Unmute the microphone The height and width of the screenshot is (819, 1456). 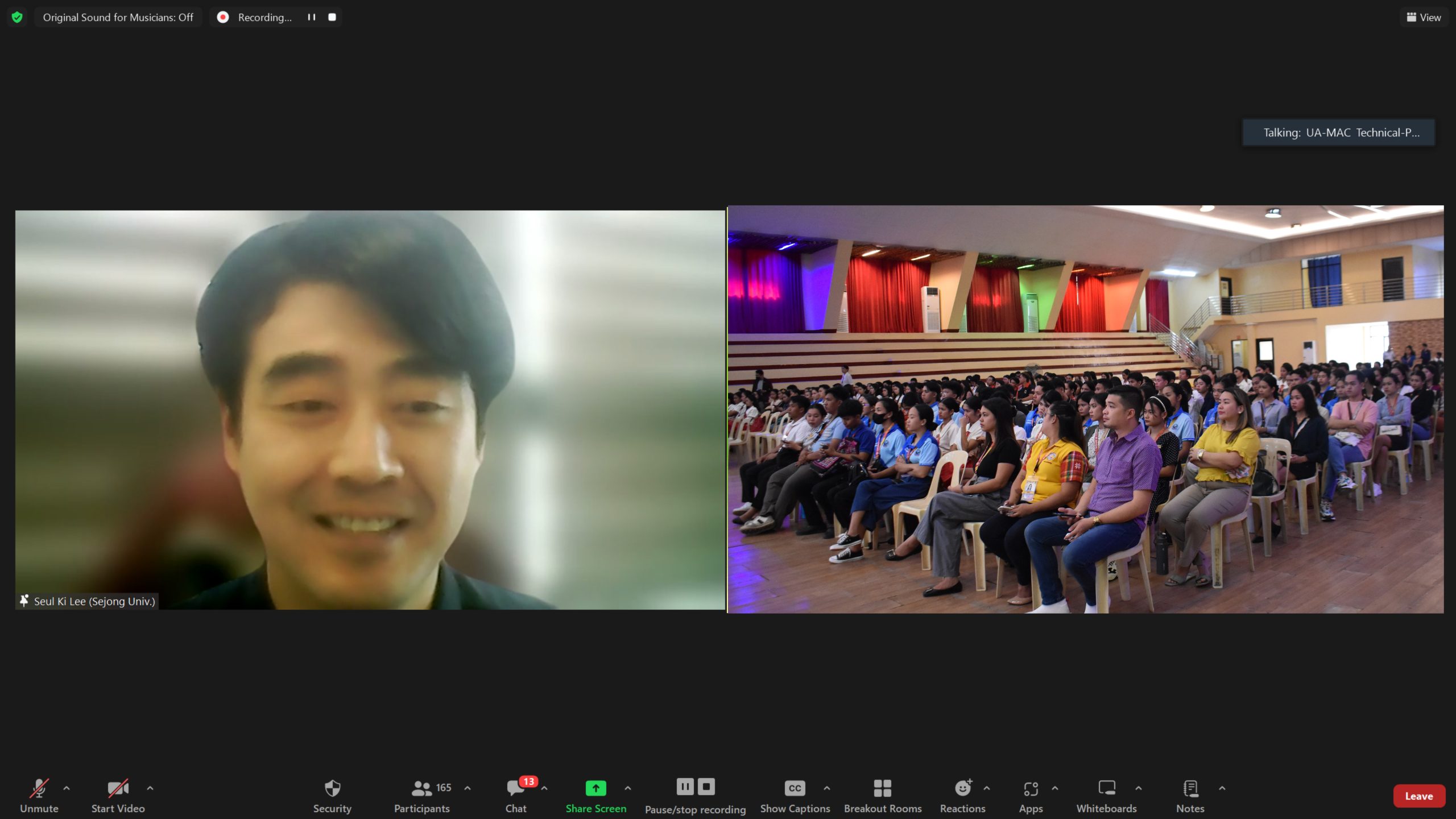pyautogui.click(x=39, y=796)
